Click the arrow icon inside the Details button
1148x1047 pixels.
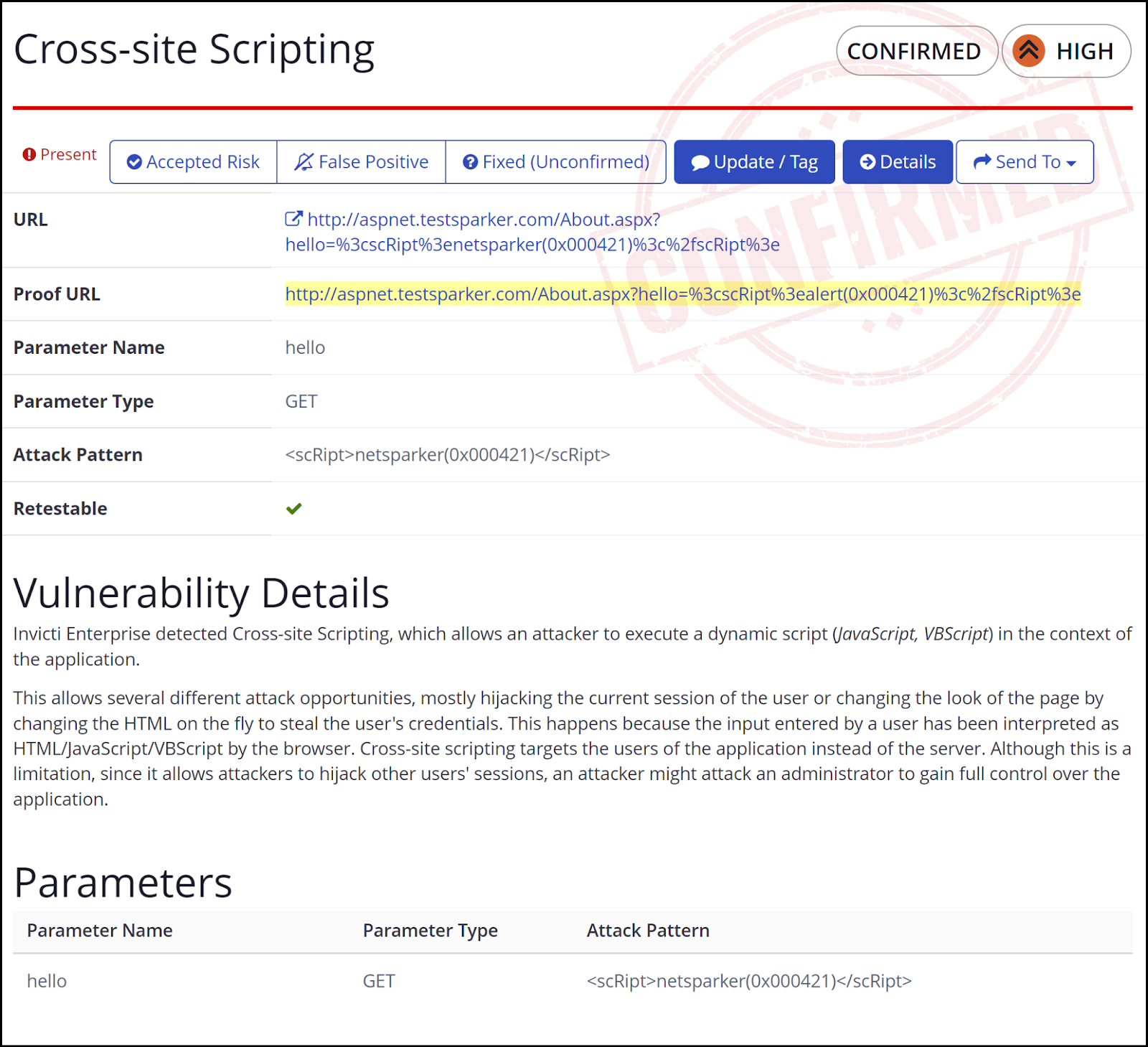tap(868, 161)
